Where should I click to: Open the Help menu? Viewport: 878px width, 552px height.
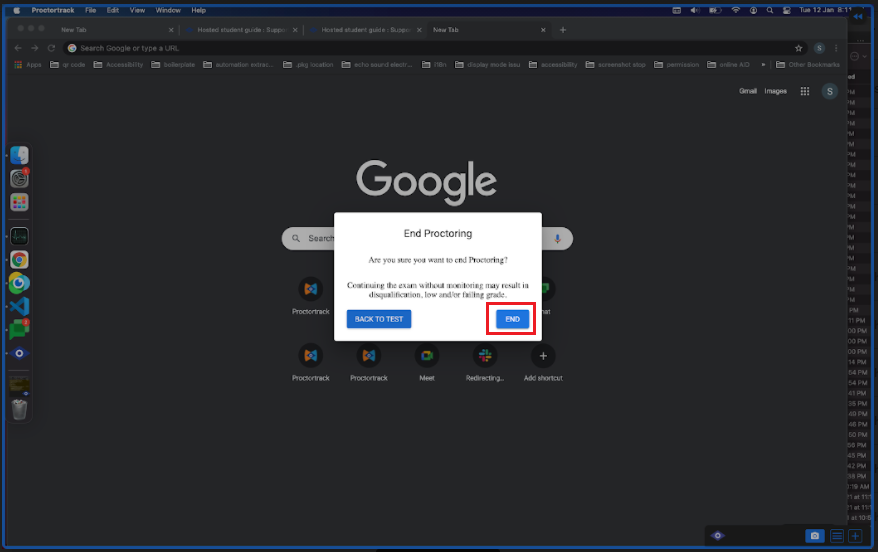click(199, 10)
